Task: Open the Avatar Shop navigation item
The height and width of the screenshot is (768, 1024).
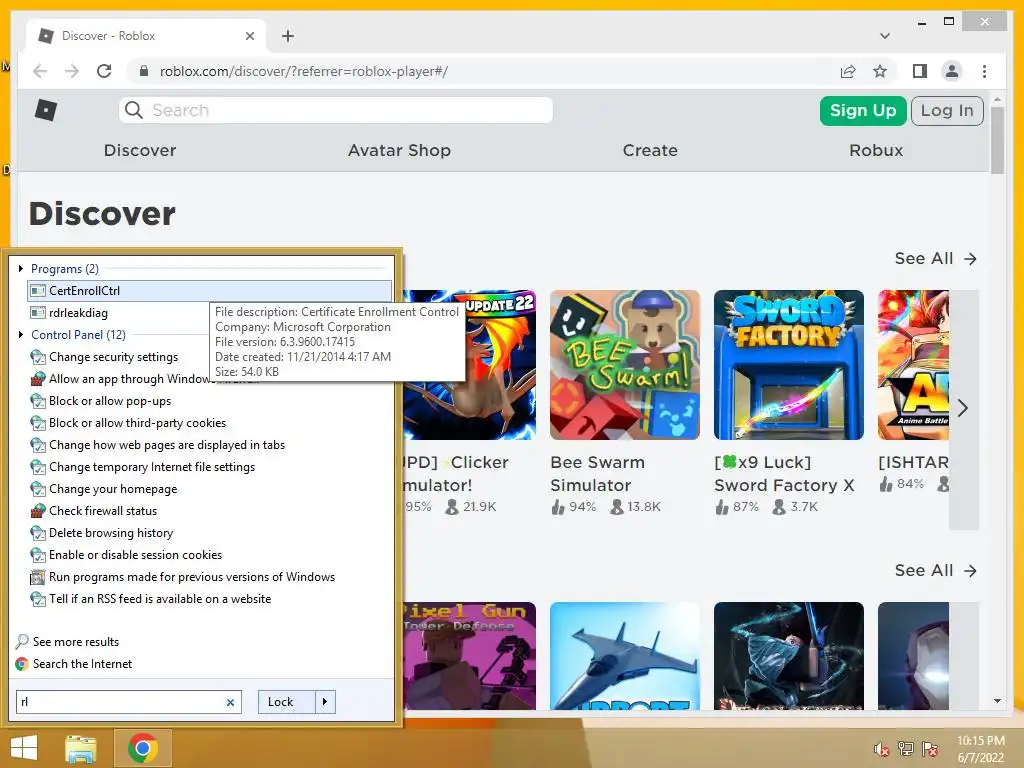Action: click(x=399, y=150)
